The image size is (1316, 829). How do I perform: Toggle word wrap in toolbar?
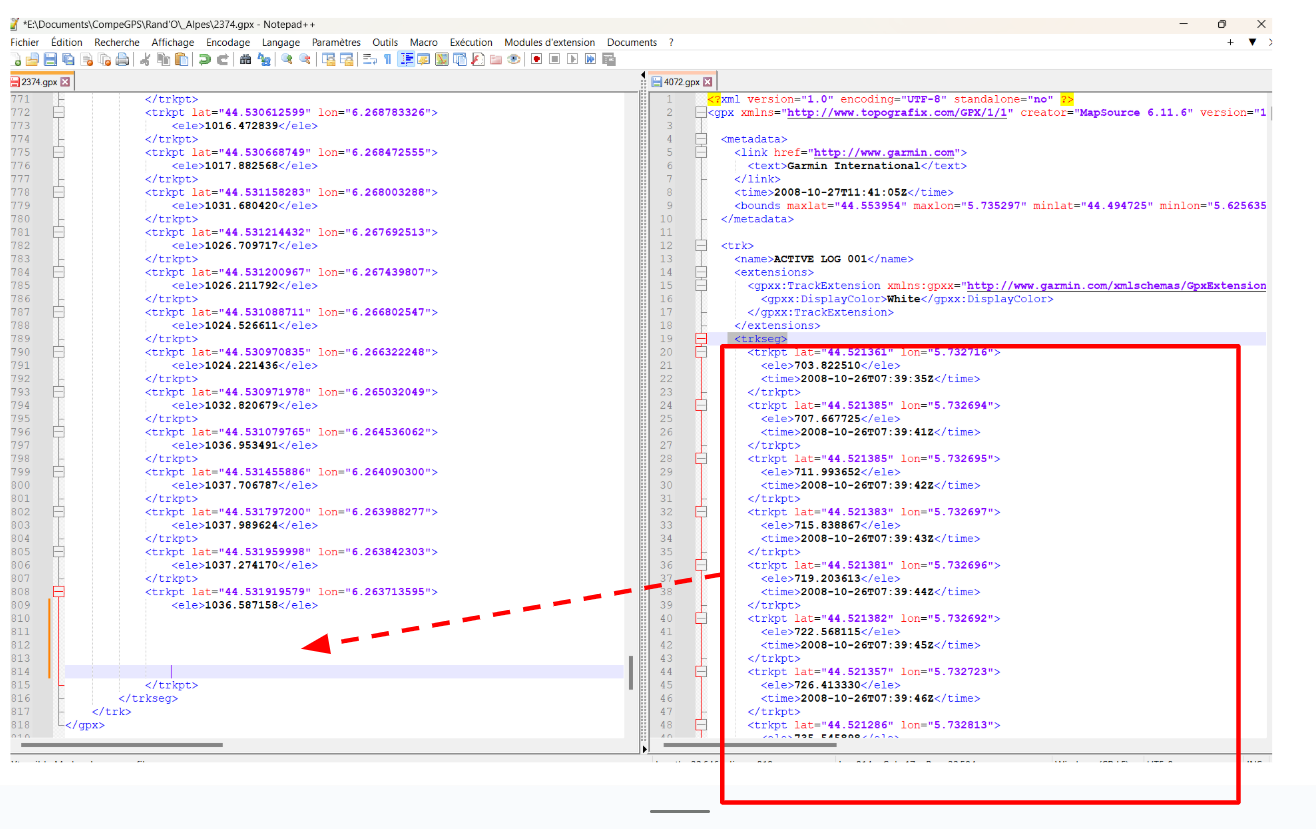pyautogui.click(x=368, y=59)
